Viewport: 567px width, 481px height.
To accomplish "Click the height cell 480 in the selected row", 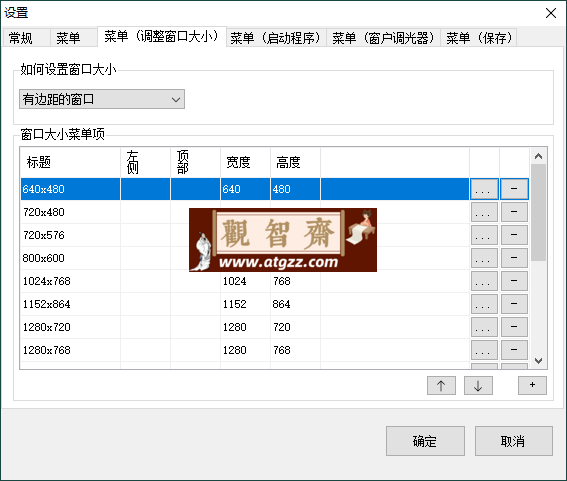I will pyautogui.click(x=295, y=189).
